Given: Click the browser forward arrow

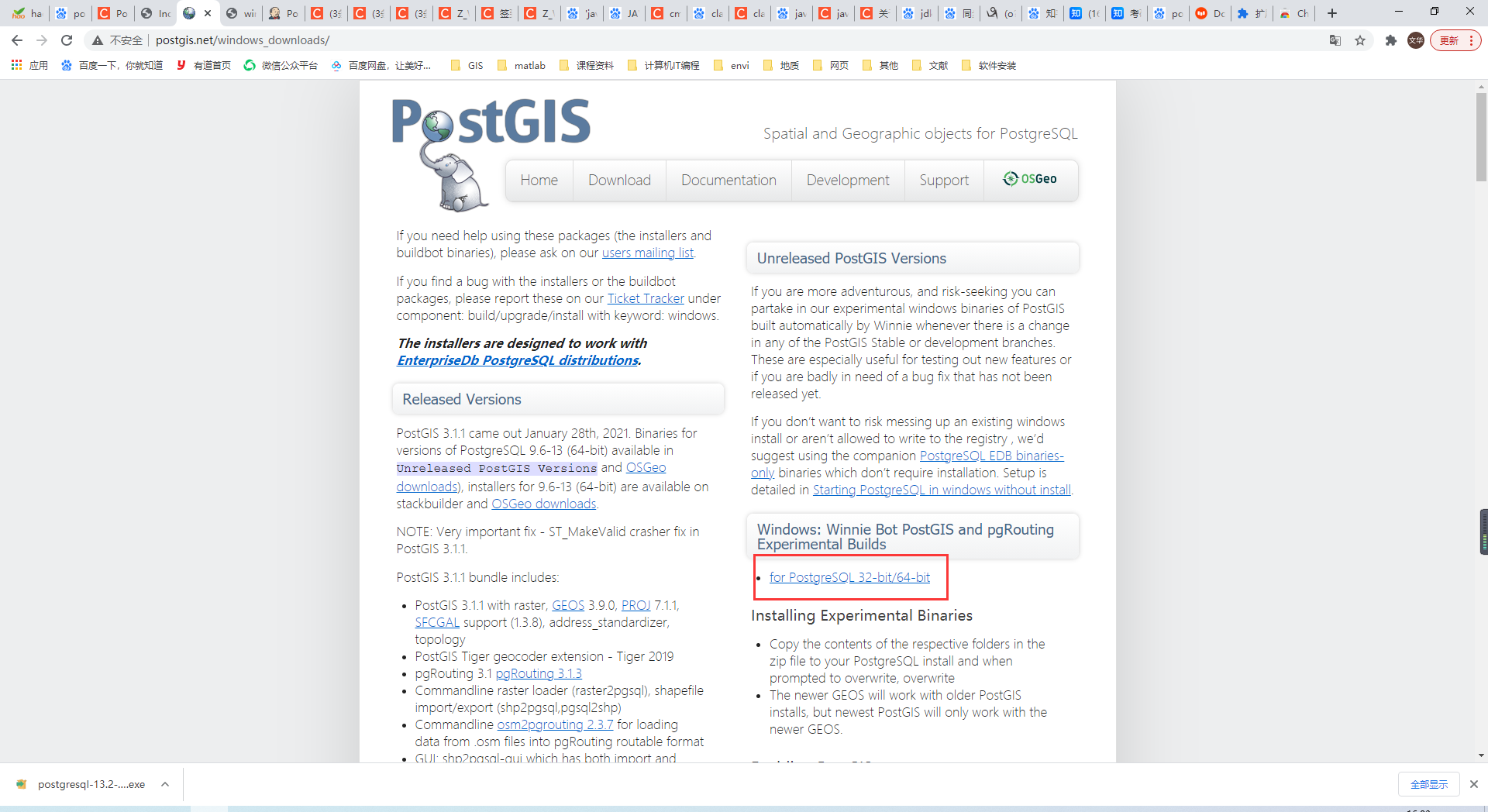Looking at the screenshot, I should tap(42, 40).
